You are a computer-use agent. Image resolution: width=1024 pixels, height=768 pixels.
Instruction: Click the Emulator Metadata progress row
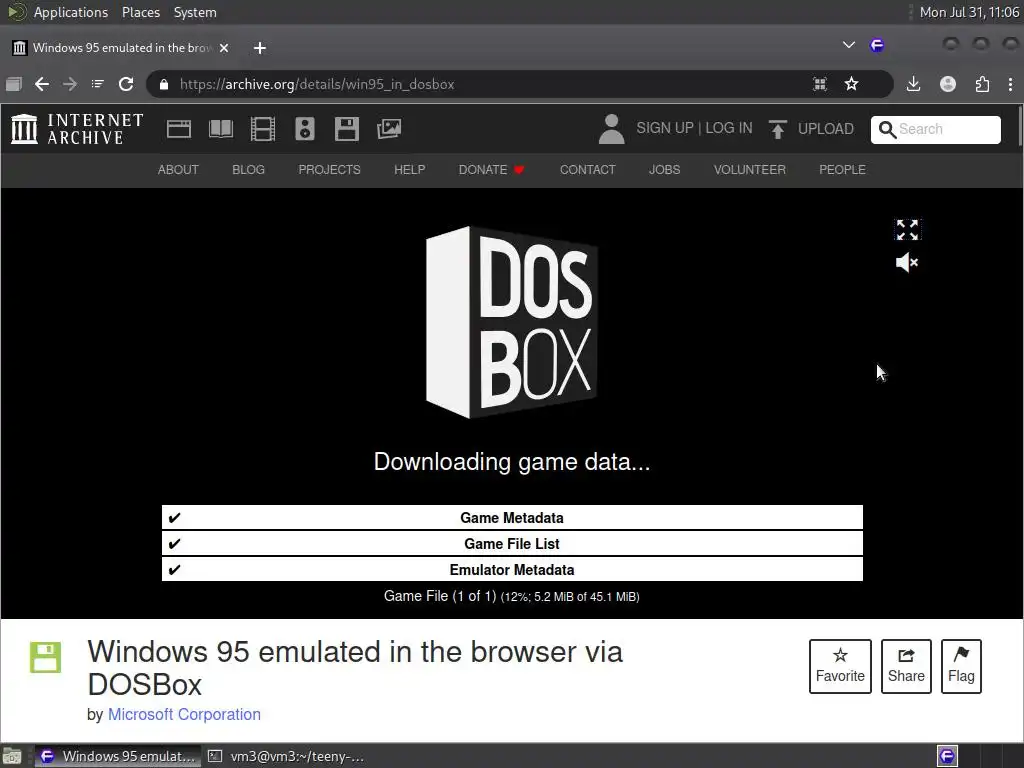pyautogui.click(x=512, y=569)
